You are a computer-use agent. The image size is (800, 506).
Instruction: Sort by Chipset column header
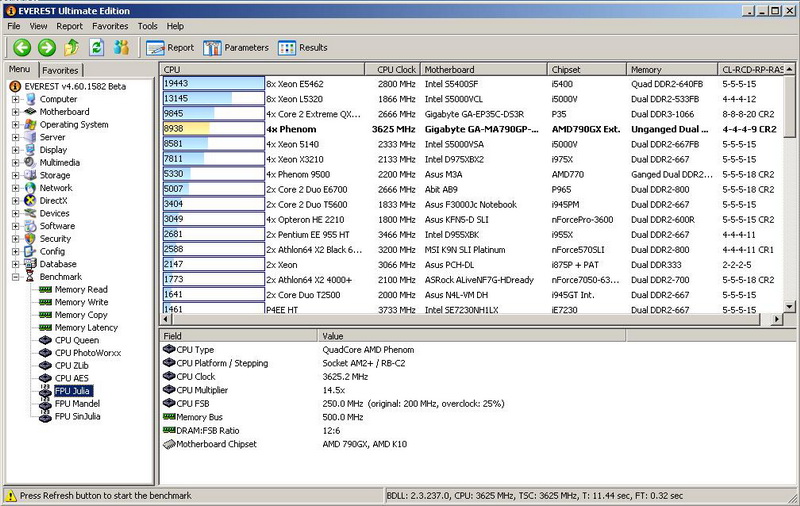pyautogui.click(x=587, y=69)
